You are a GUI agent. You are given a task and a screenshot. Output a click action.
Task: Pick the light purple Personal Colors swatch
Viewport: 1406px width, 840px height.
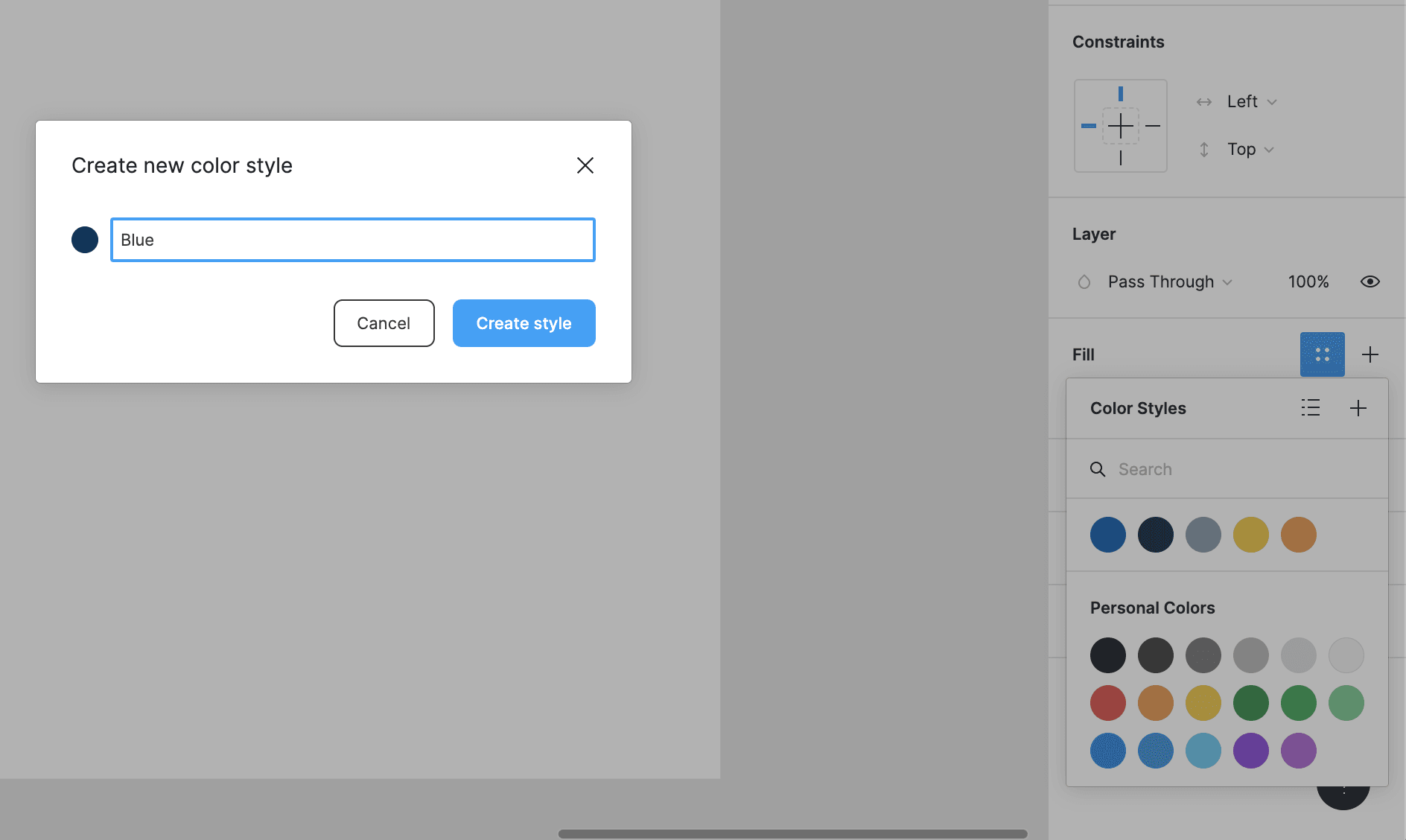(x=1299, y=751)
